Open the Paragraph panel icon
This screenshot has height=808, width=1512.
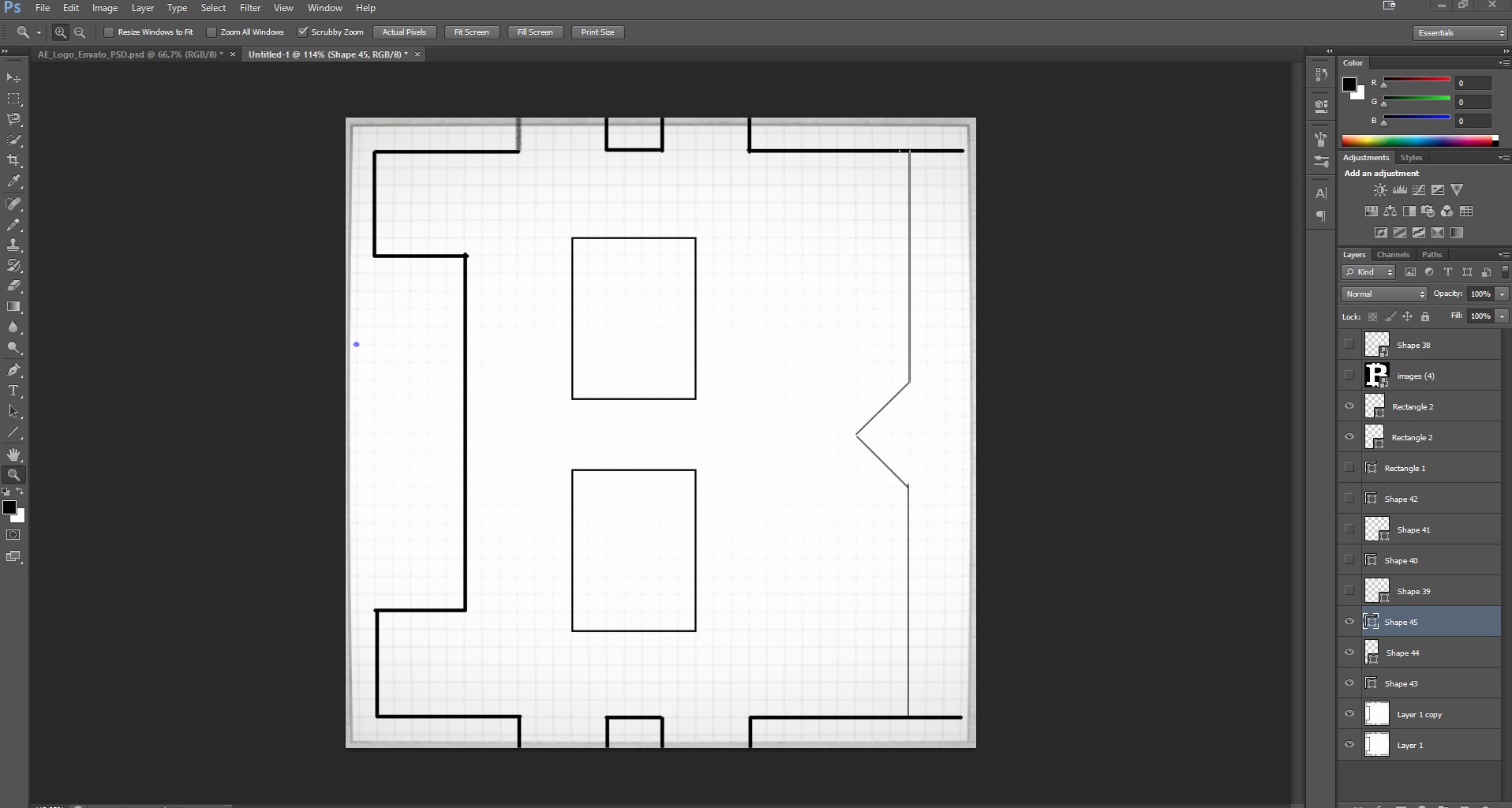[x=1321, y=215]
